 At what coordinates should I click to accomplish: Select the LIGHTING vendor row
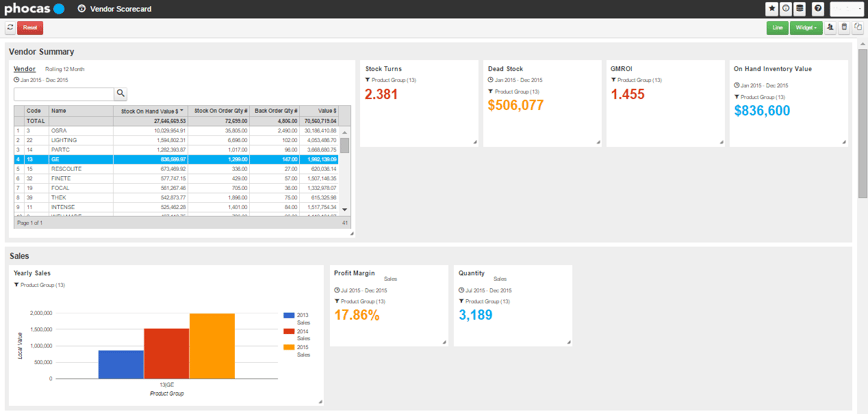click(x=175, y=141)
